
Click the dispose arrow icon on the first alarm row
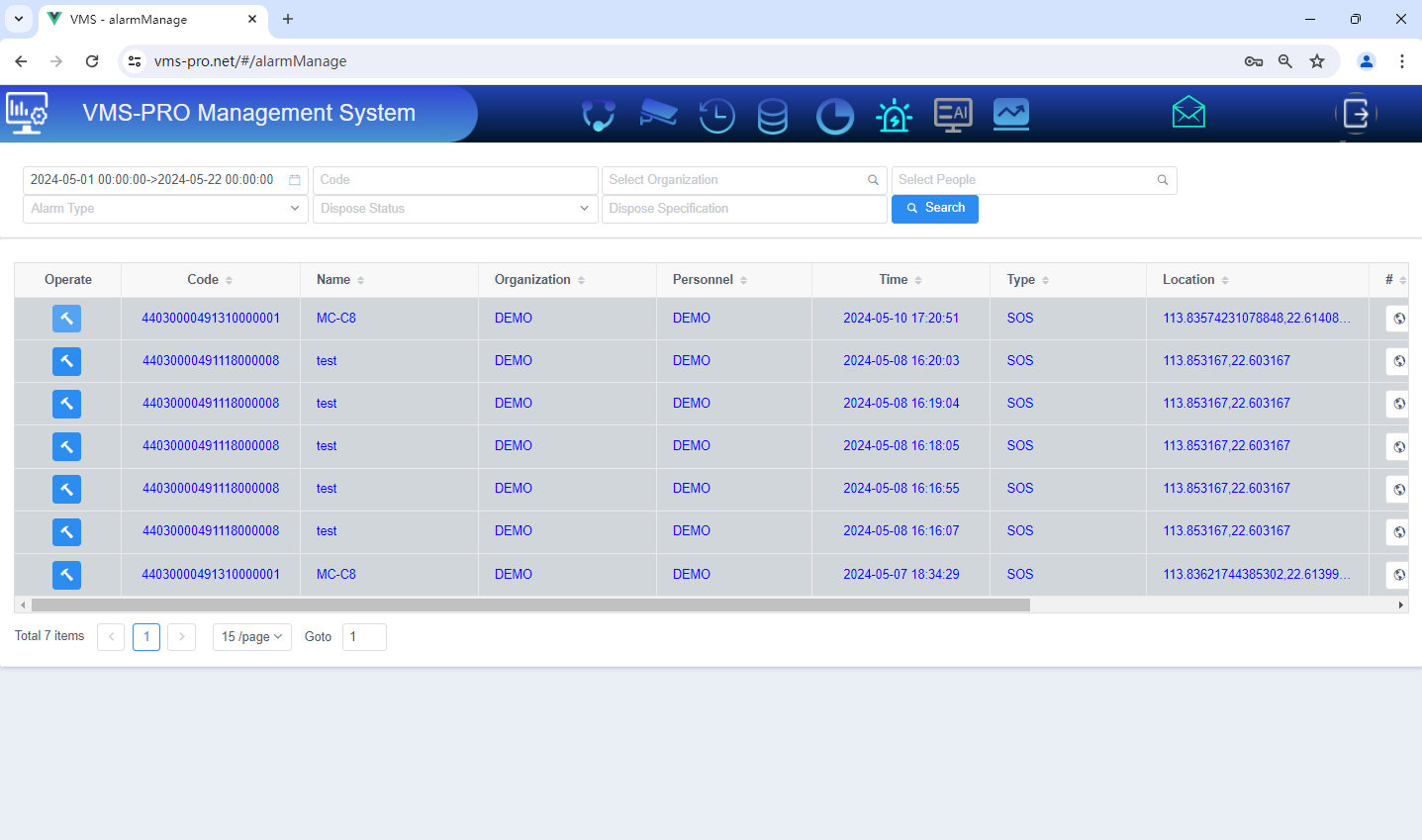[66, 318]
